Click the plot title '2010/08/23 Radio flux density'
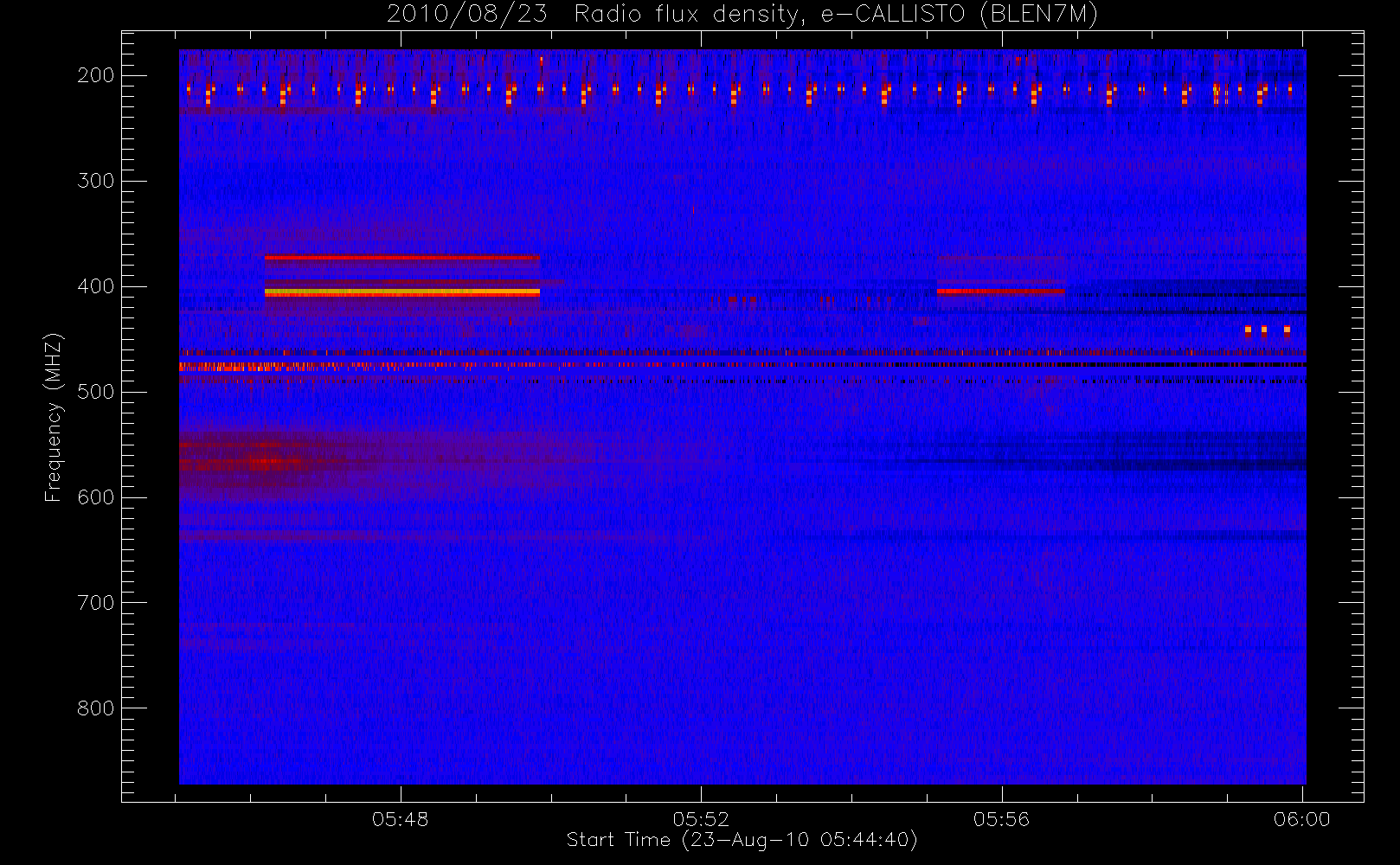Image resolution: width=1400 pixels, height=865 pixels. pos(596,14)
